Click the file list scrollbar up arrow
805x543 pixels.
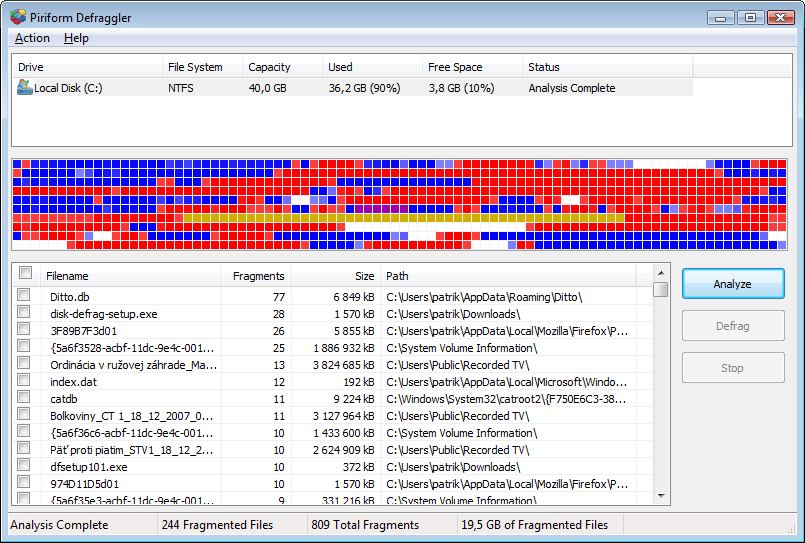click(x=661, y=273)
